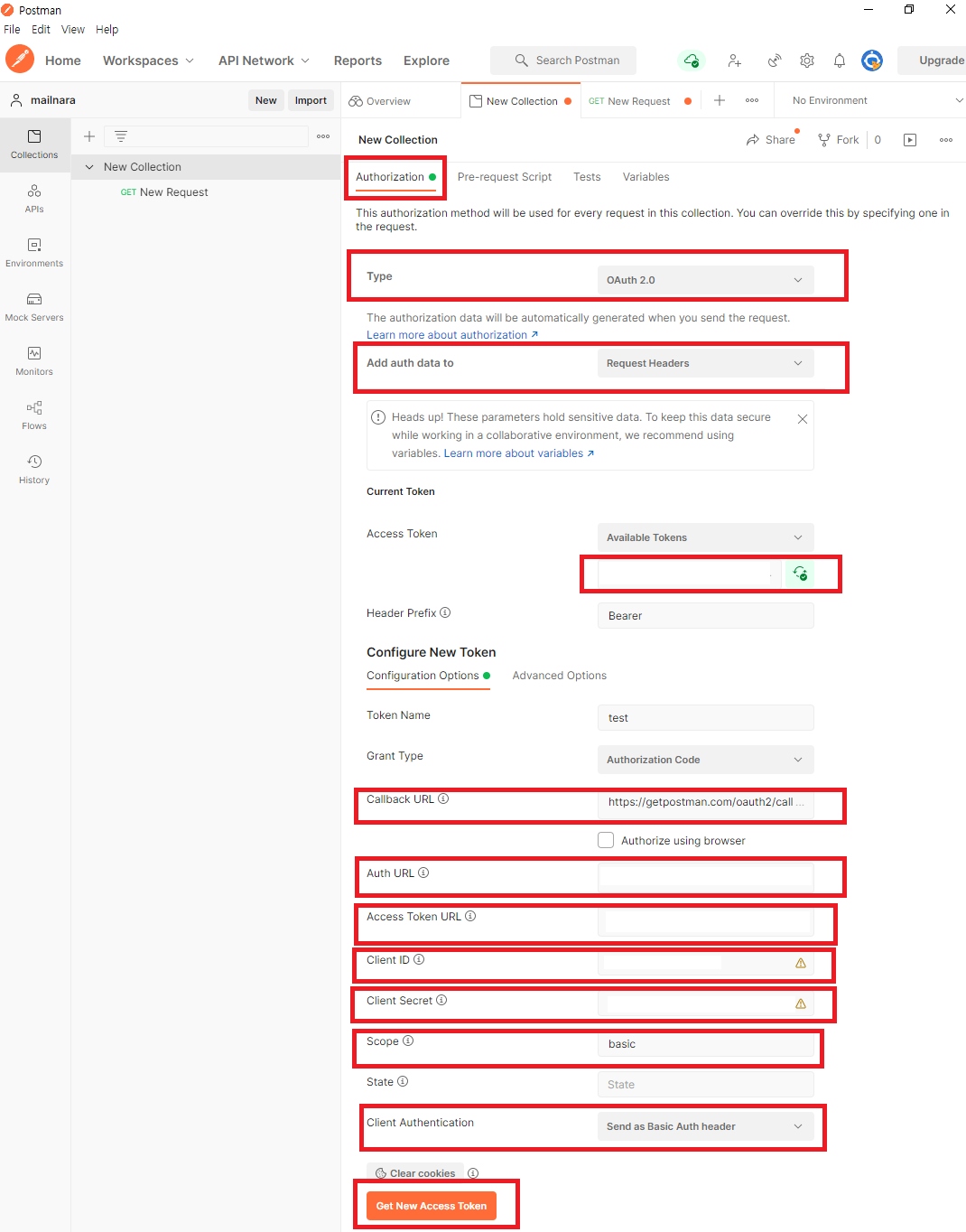The width and height of the screenshot is (966, 1232).
Task: Click info icon next to Clear cookies
Action: coord(473,1173)
